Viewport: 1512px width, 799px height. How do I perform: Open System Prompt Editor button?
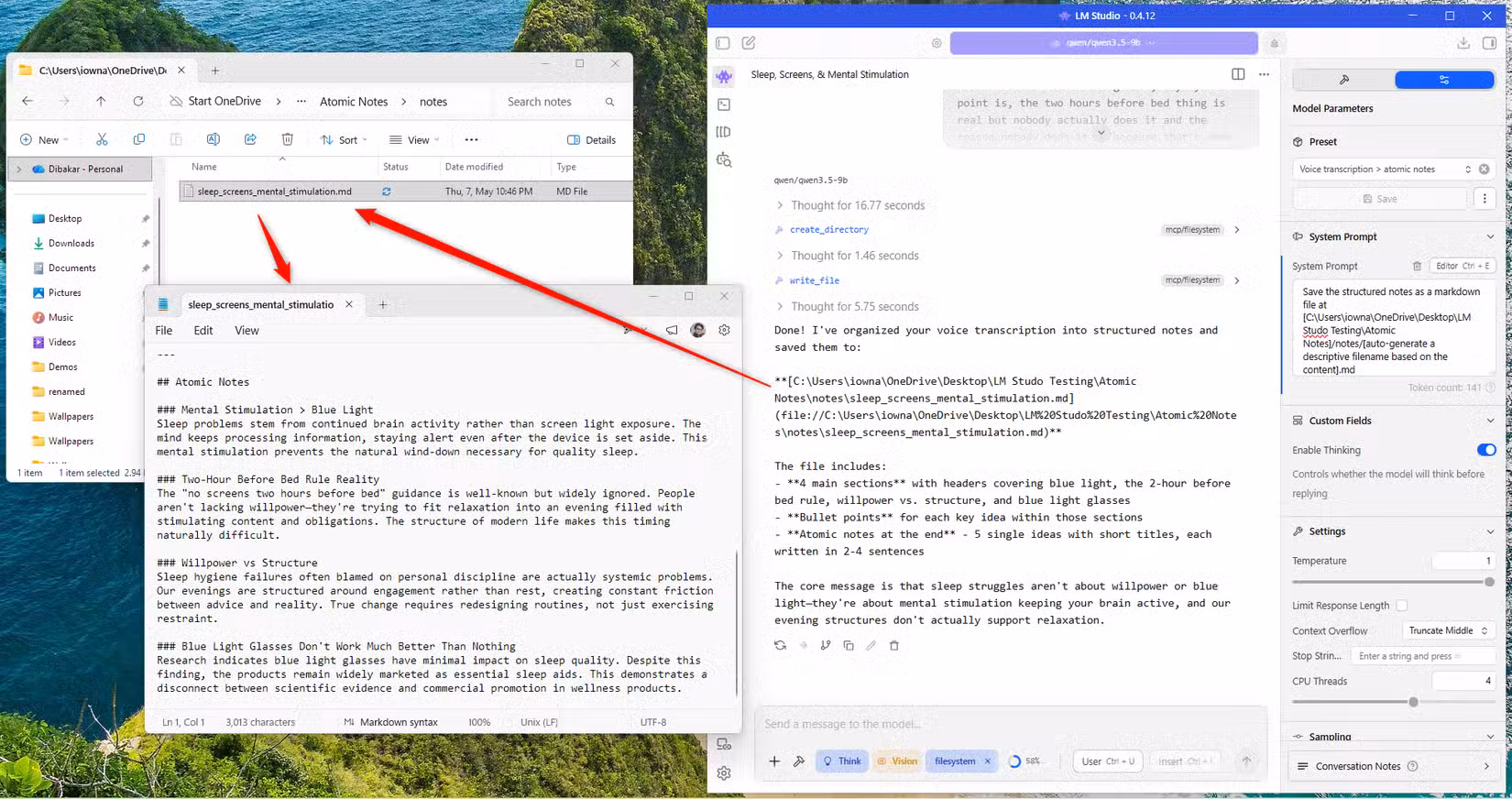[x=1462, y=266]
